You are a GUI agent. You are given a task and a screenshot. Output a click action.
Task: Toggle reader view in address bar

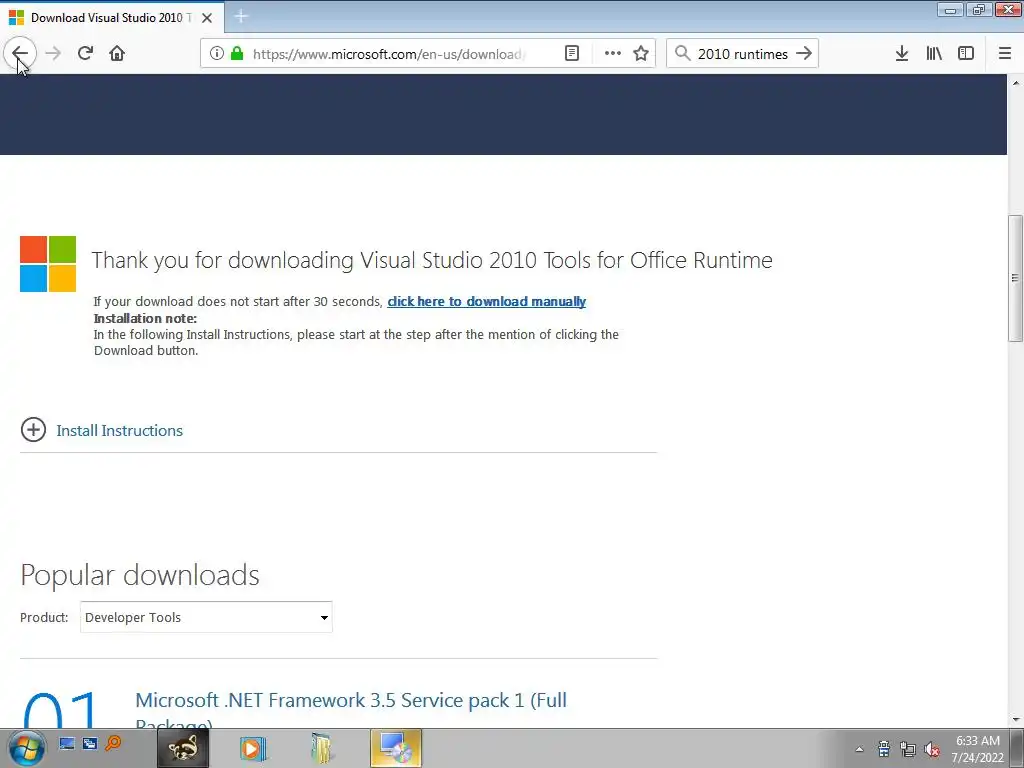(571, 54)
